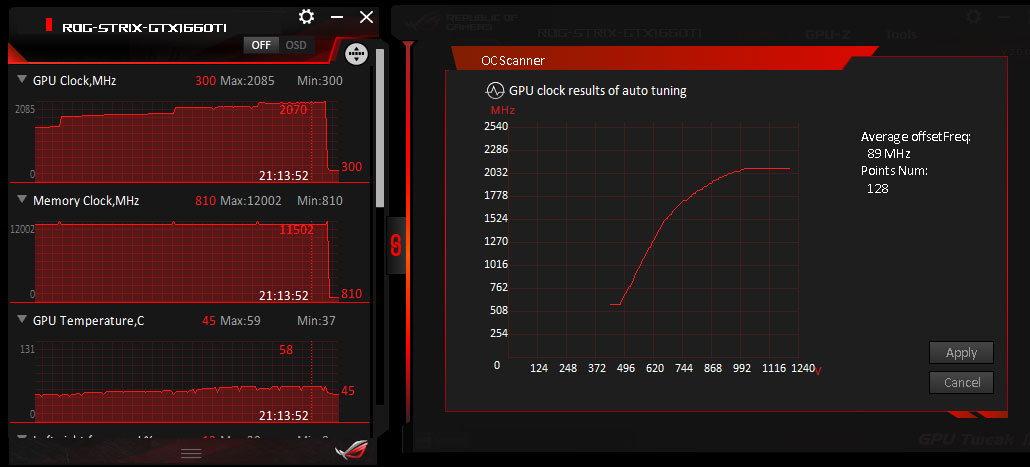This screenshot has width=1030, height=467.
Task: Collapse the GPU Temperature,C graph
Action: pos(22,320)
